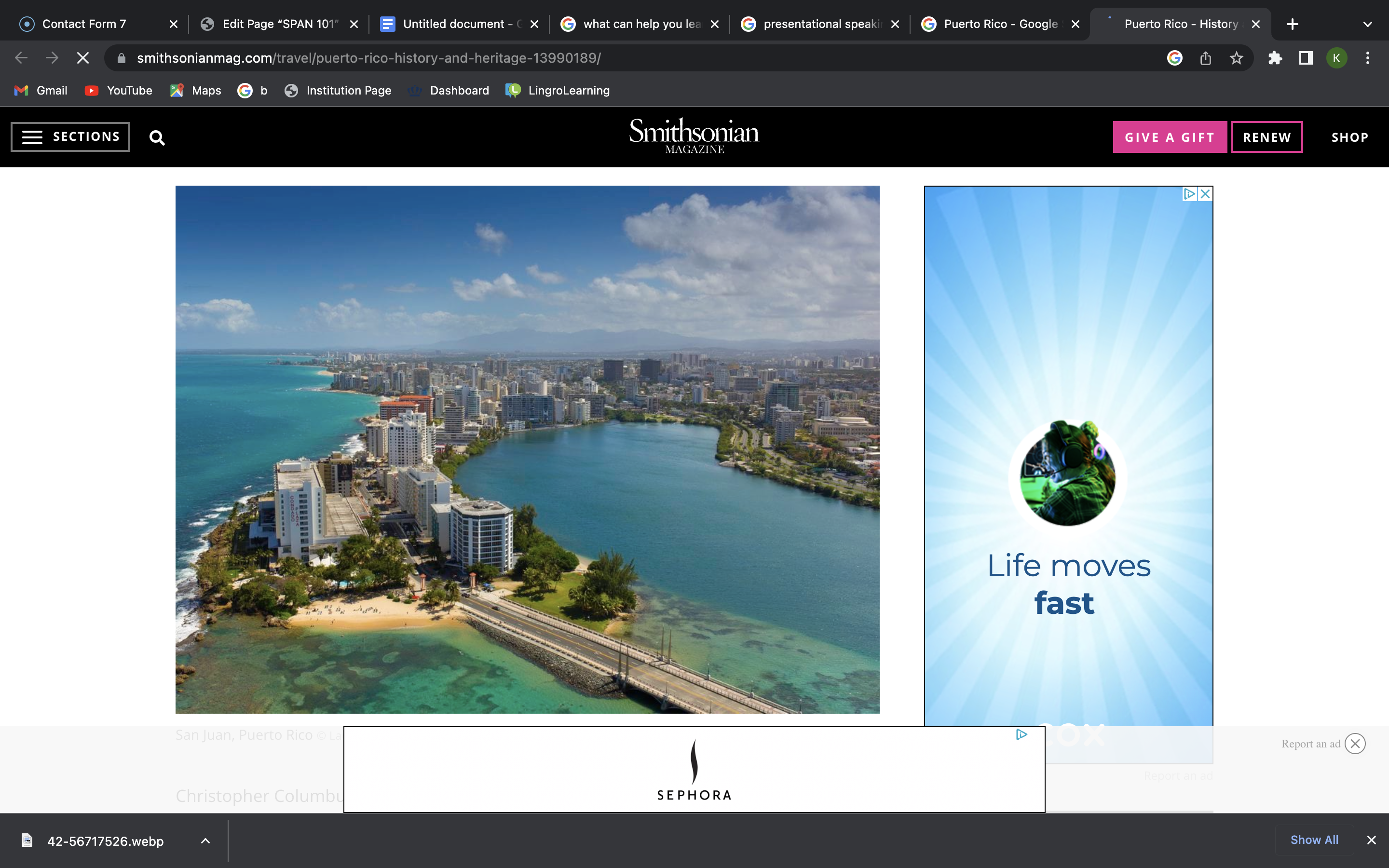Click the GIVE A GIFT button

click(x=1170, y=137)
